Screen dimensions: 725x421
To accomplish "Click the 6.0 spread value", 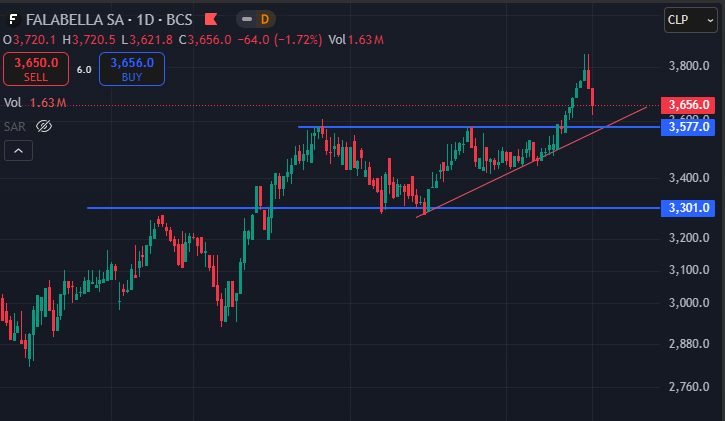I will 84,70.
